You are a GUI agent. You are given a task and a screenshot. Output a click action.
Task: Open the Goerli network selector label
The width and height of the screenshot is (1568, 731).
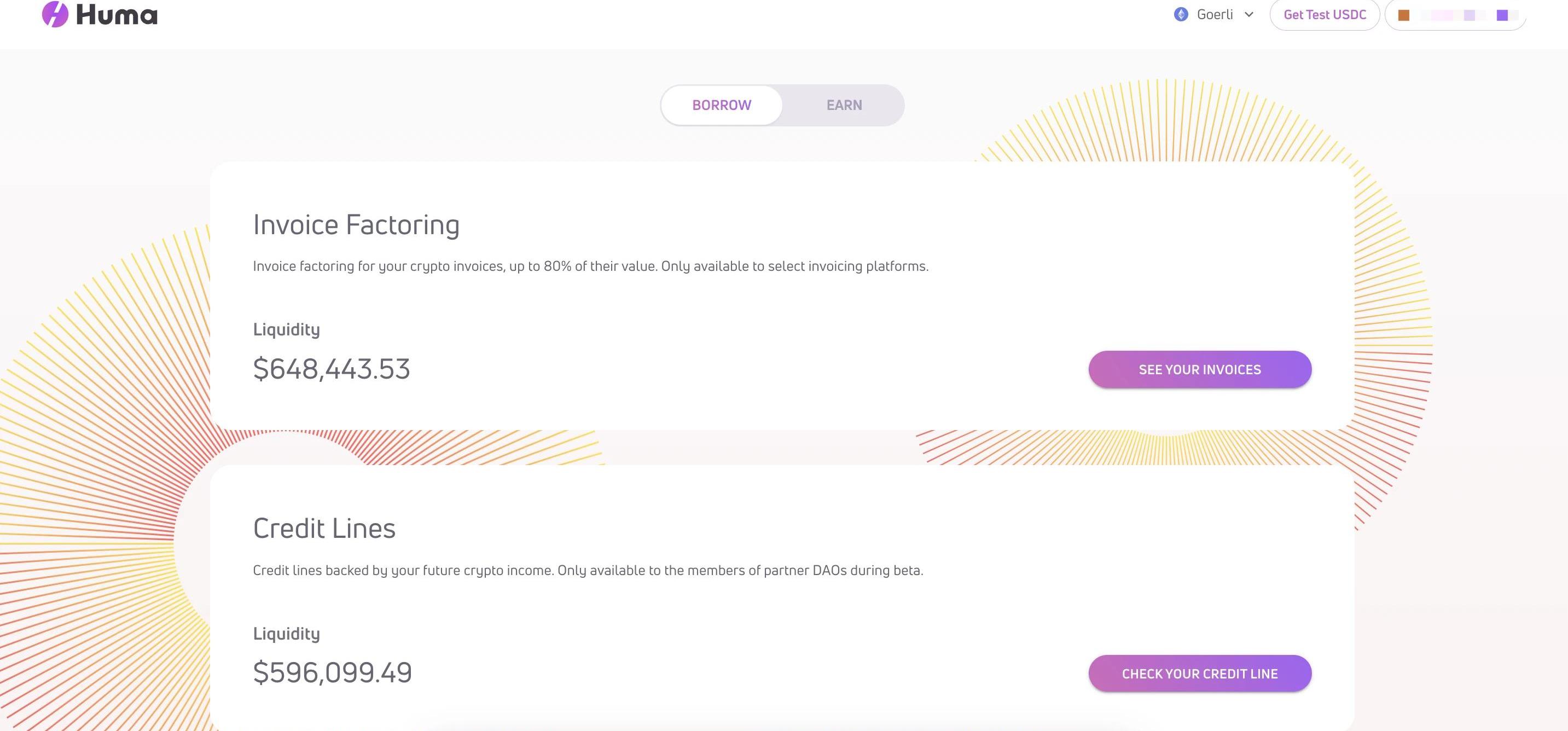tap(1215, 15)
